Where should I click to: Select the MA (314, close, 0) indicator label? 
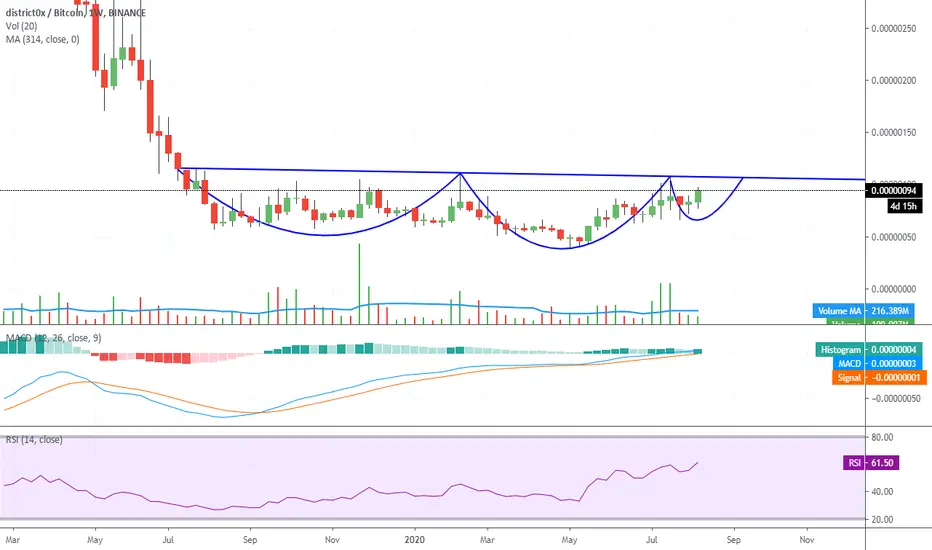(42, 39)
